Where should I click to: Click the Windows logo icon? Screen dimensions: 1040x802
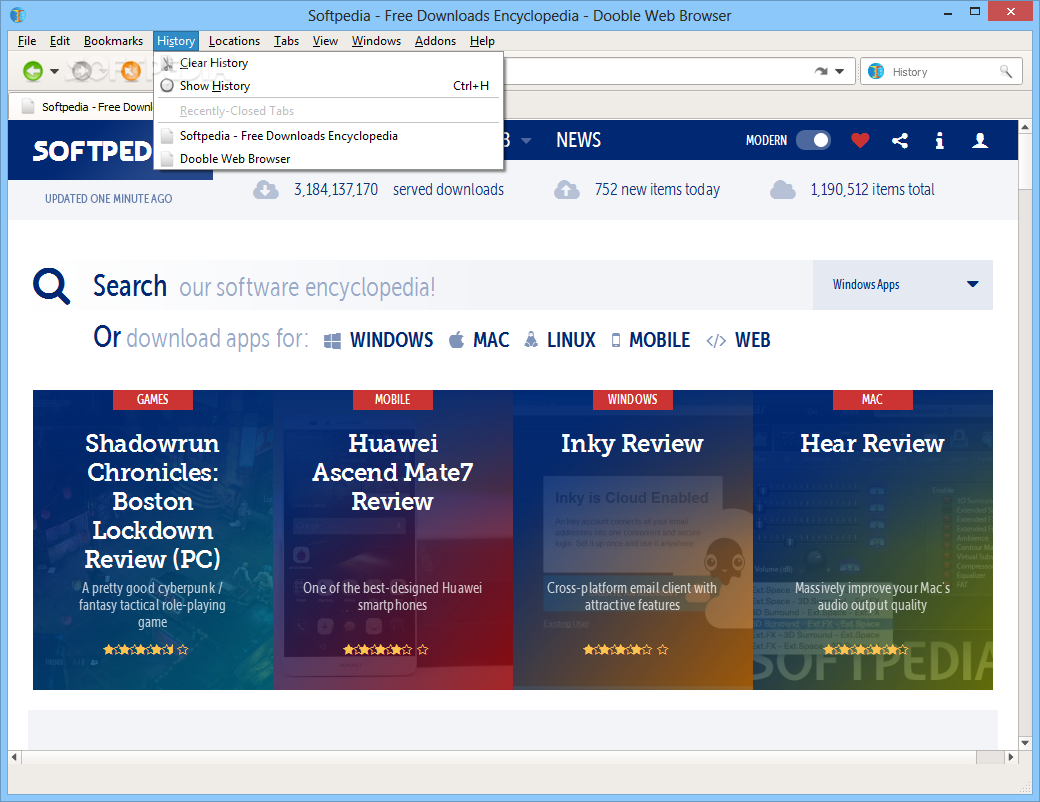point(332,341)
